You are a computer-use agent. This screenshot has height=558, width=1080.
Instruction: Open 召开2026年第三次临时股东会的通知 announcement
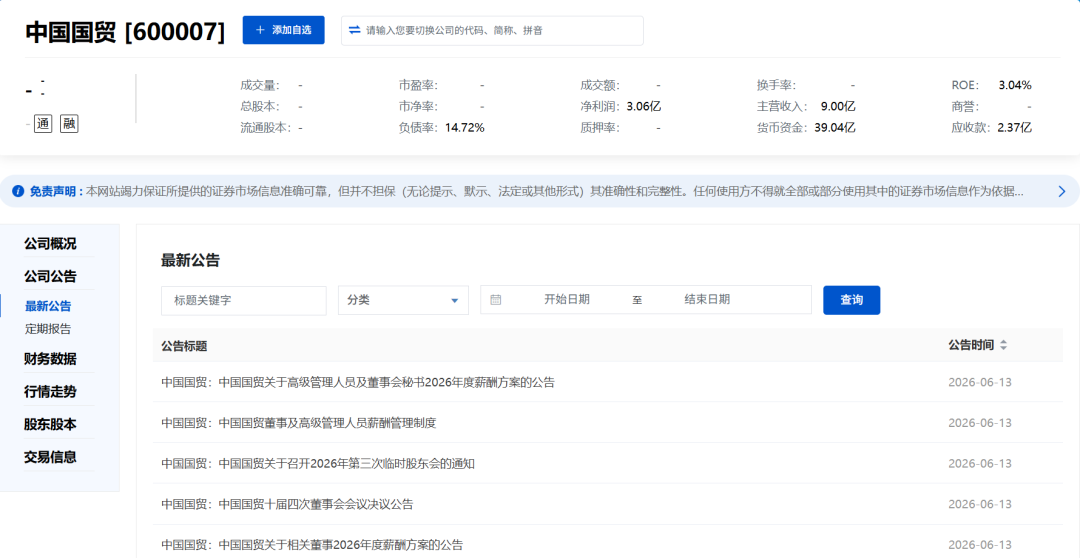[318, 464]
